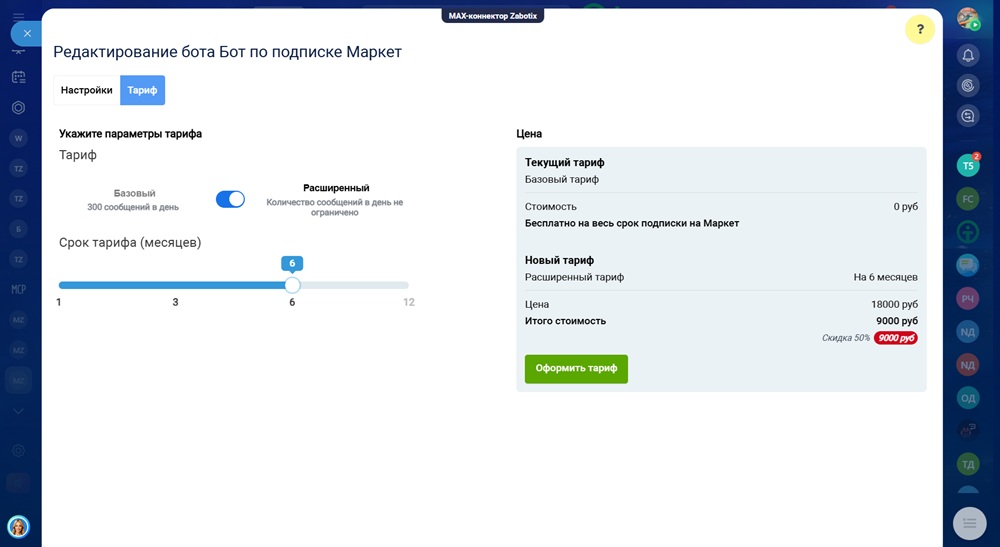Open the help question mark button
Viewport: 1000px width, 547px height.
click(x=920, y=29)
